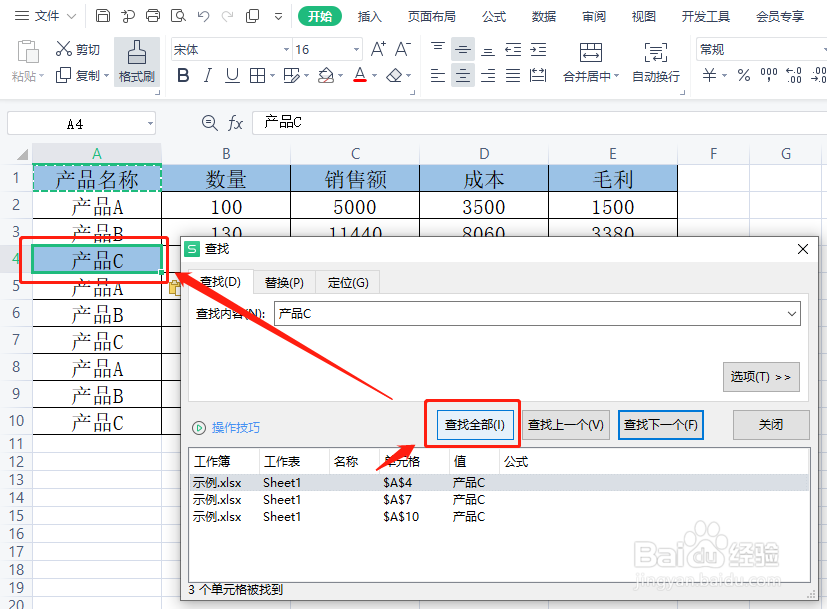Screen dimensions: 827x609
Task: Expand the 查找内容 search history dropdown
Action: coord(793,313)
